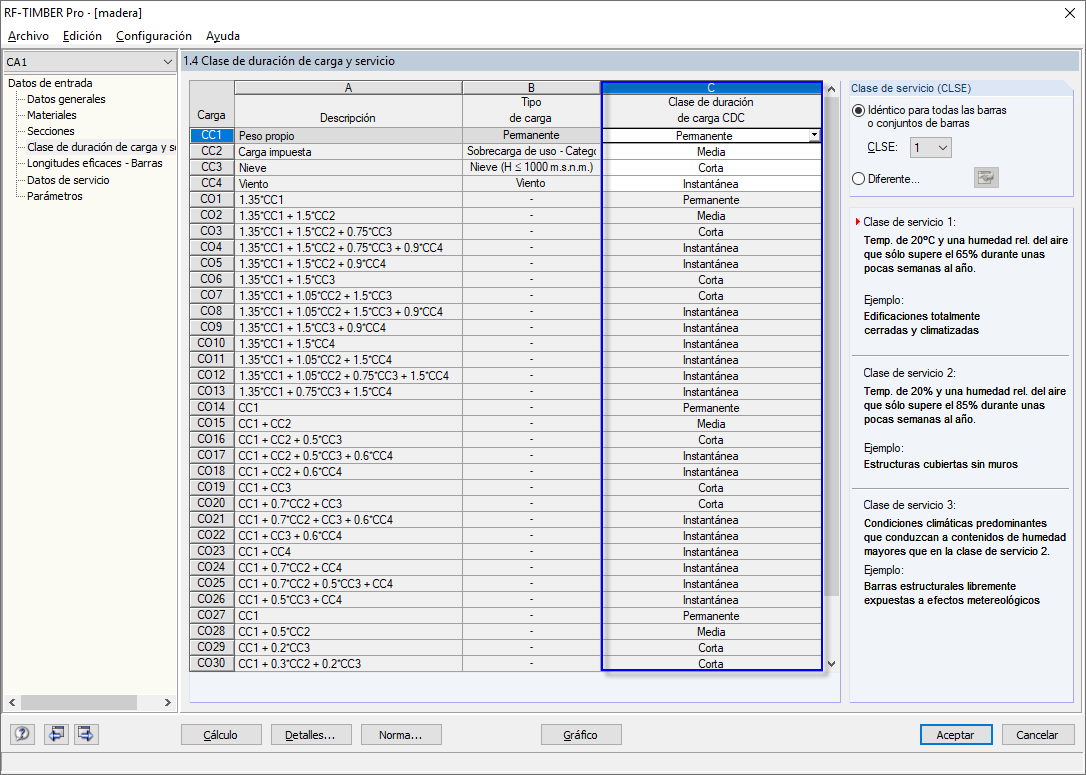Click the Cancelar button

point(1037,735)
